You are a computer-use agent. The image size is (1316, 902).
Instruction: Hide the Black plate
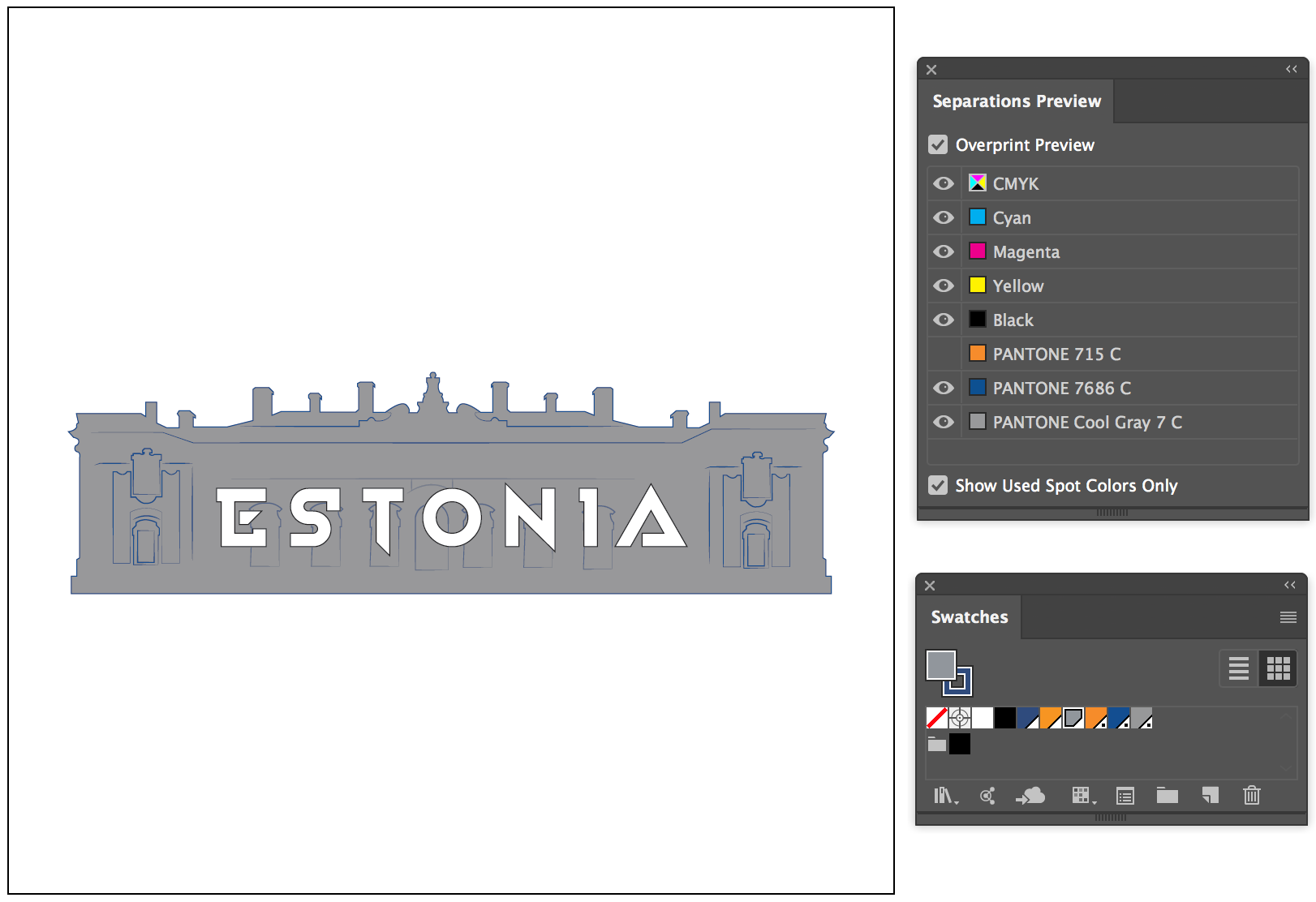coord(944,320)
